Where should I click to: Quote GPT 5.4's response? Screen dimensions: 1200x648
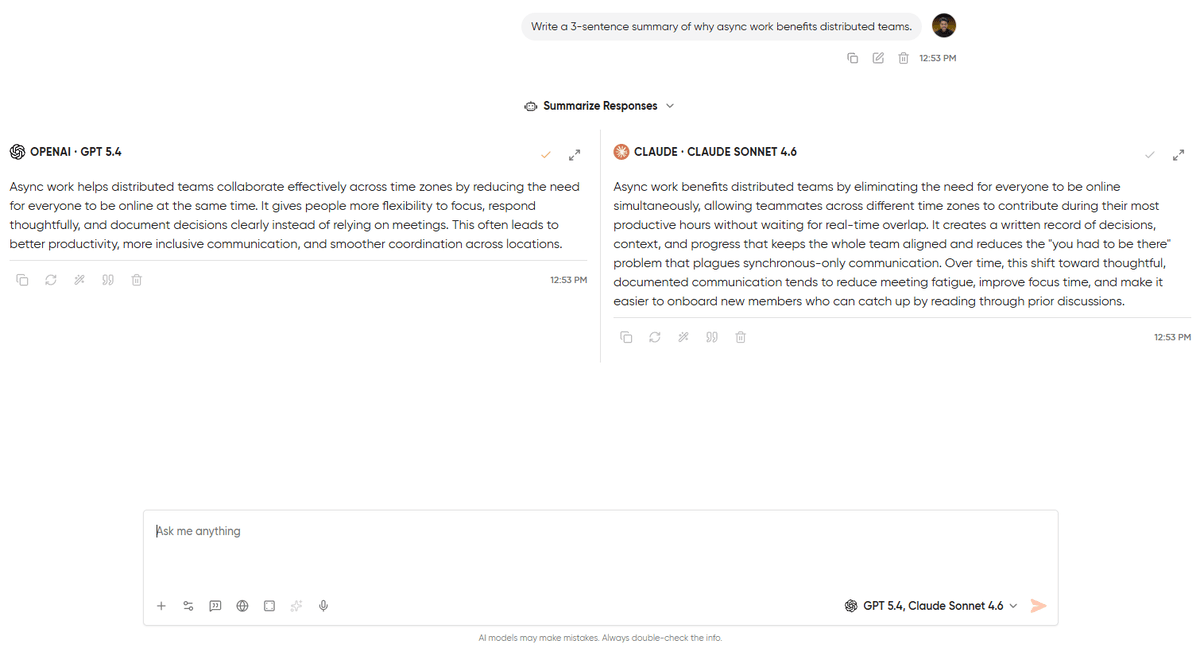[x=107, y=280]
